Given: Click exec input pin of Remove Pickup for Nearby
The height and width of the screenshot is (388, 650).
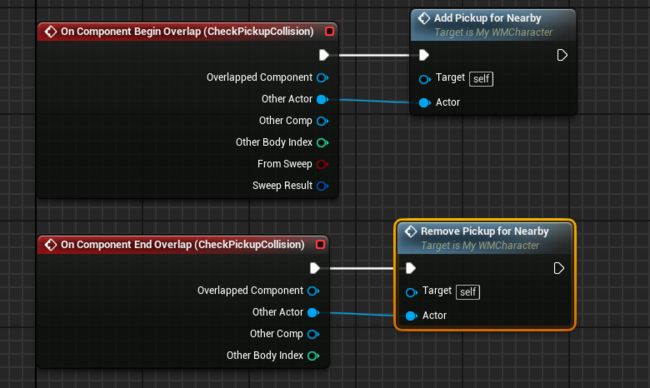Looking at the screenshot, I should tap(410, 268).
